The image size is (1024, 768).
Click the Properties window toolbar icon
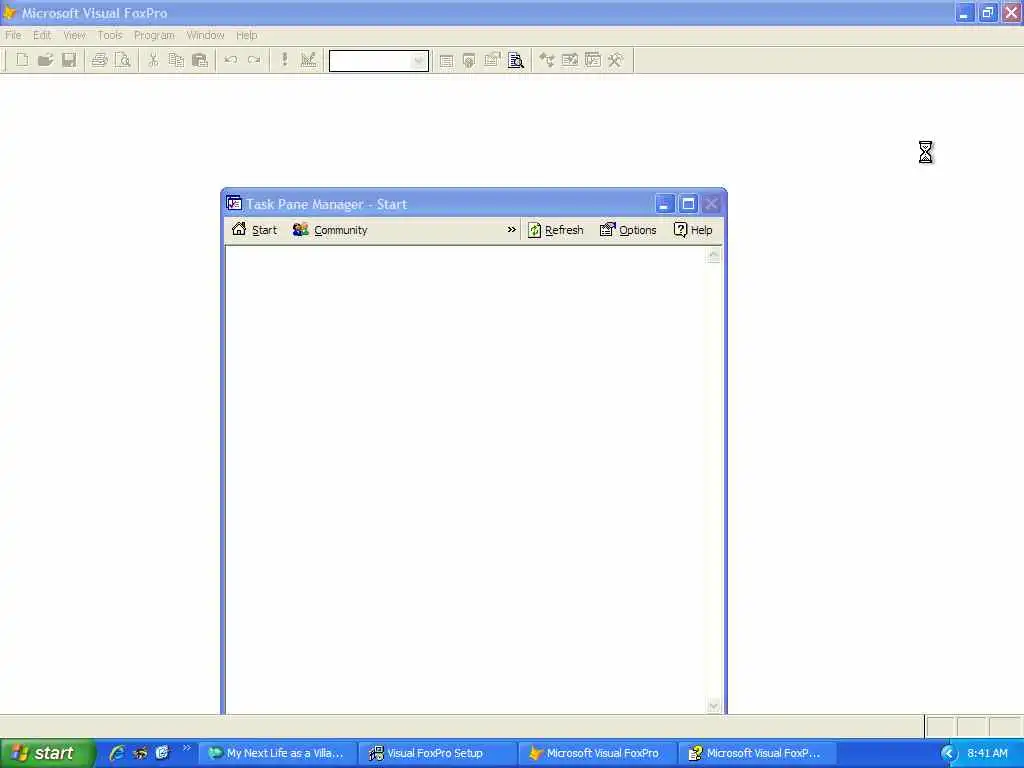(492, 61)
